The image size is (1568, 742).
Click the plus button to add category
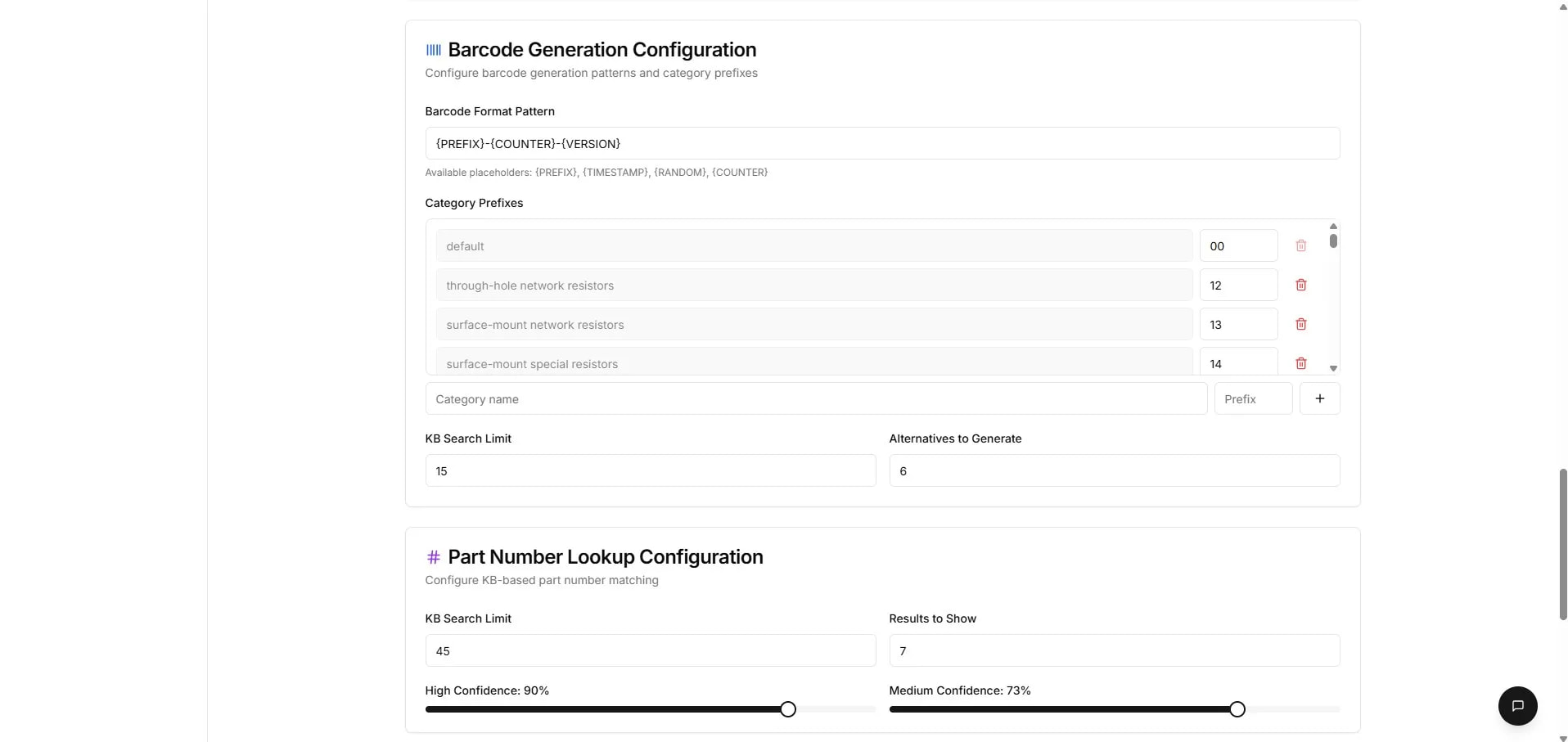point(1319,398)
